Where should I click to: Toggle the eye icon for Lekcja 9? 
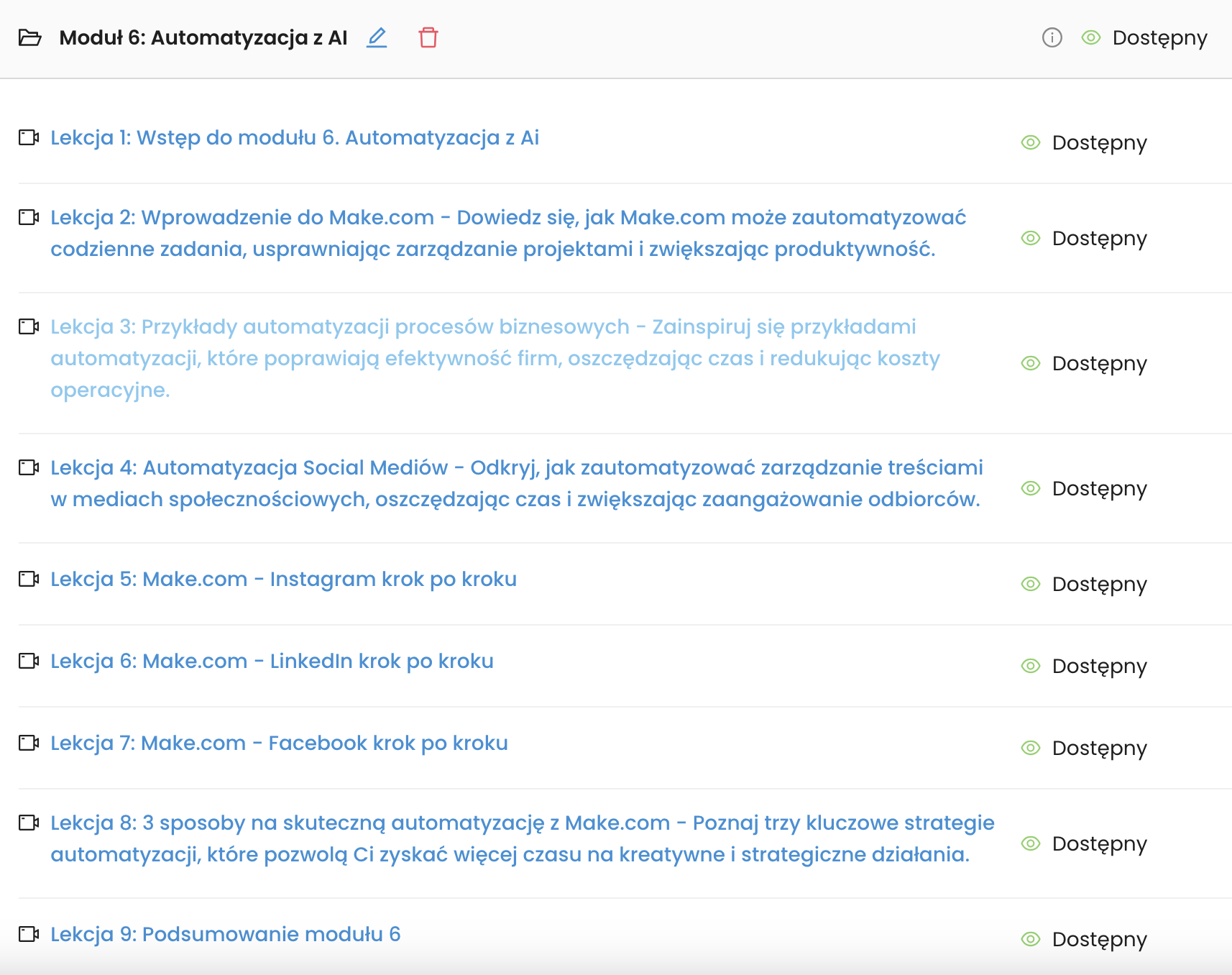1031,939
